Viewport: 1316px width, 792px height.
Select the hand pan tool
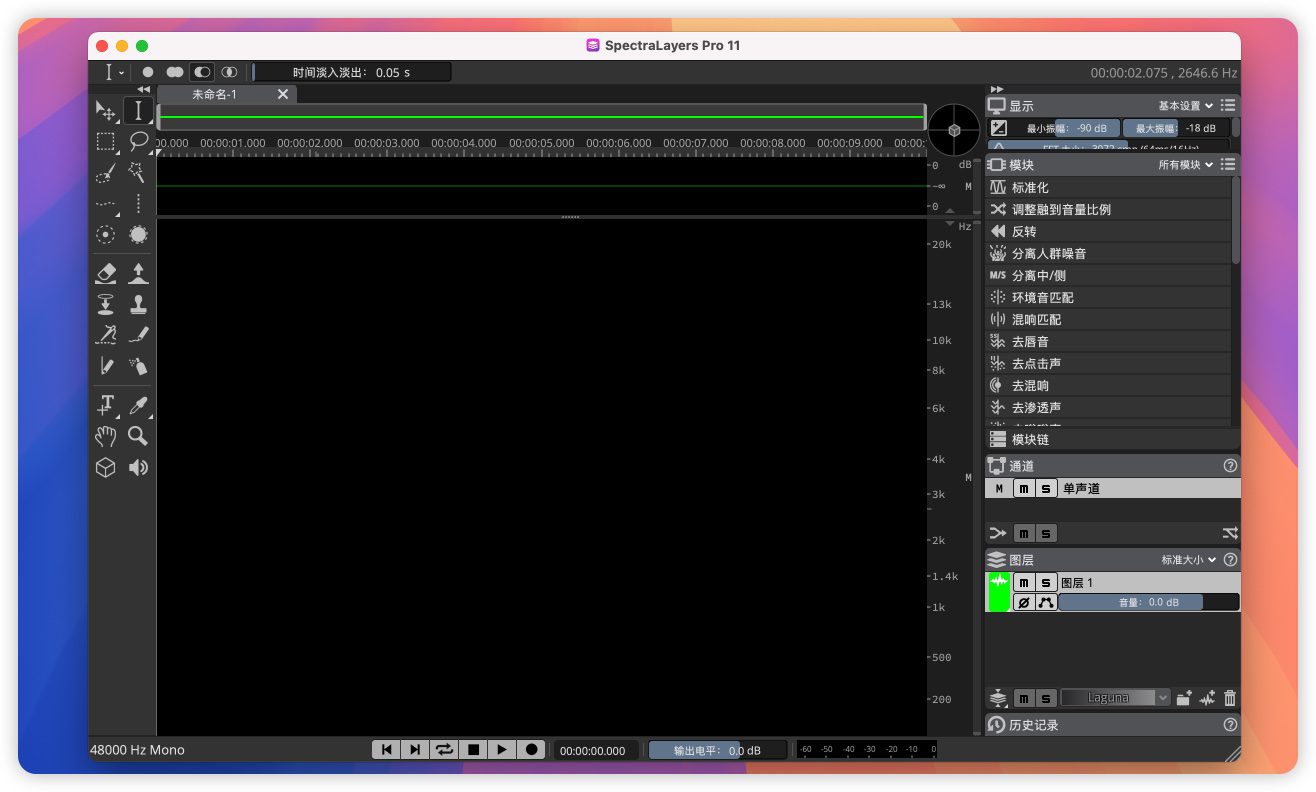[105, 436]
